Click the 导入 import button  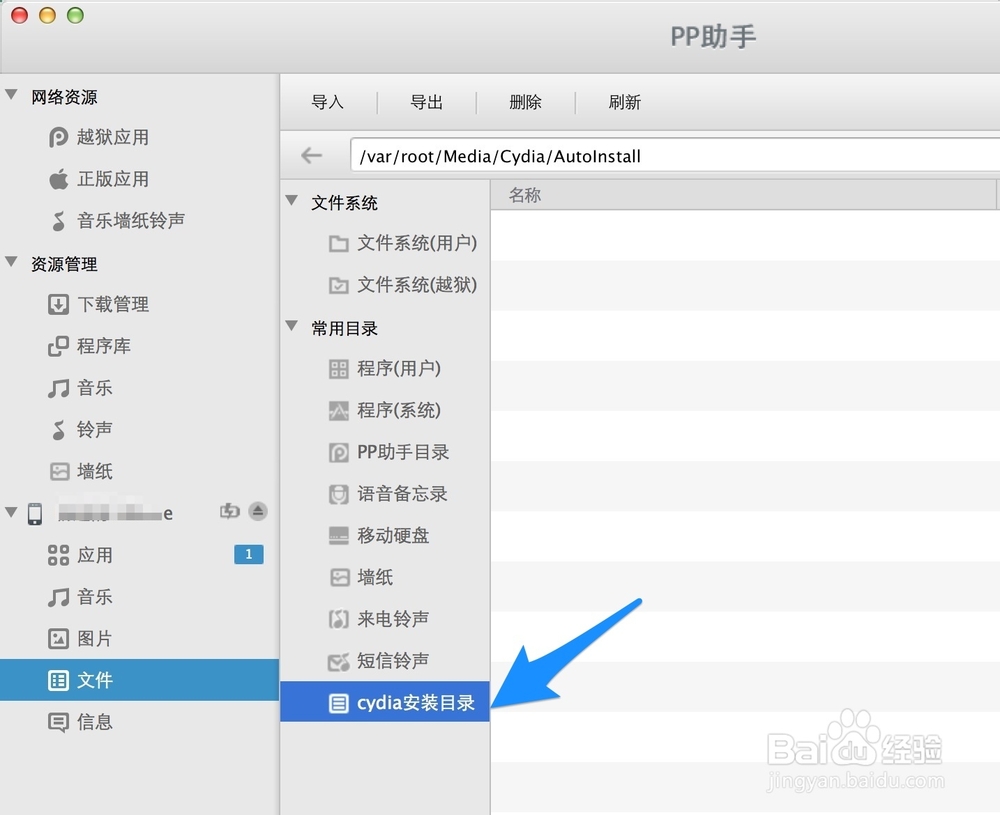point(327,102)
